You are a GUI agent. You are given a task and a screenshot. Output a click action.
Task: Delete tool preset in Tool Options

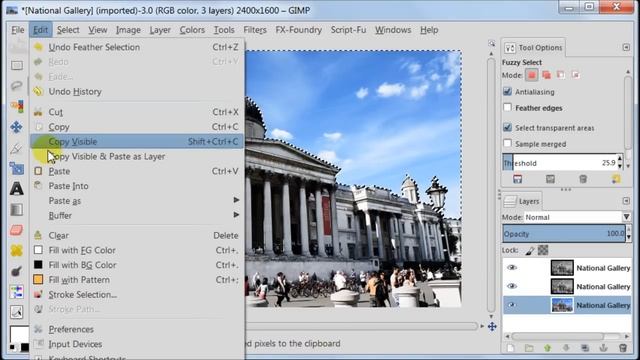click(x=583, y=179)
